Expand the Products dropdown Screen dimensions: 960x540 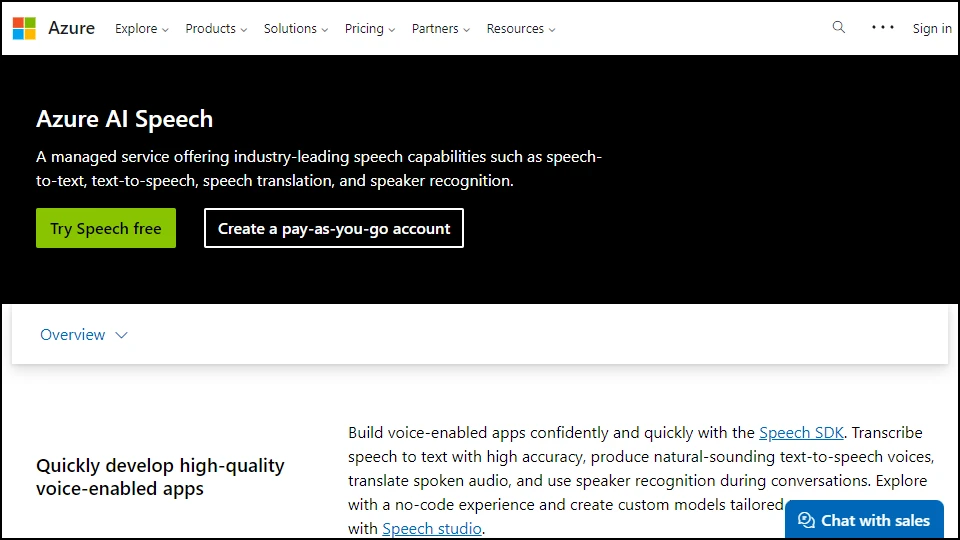[216, 29]
